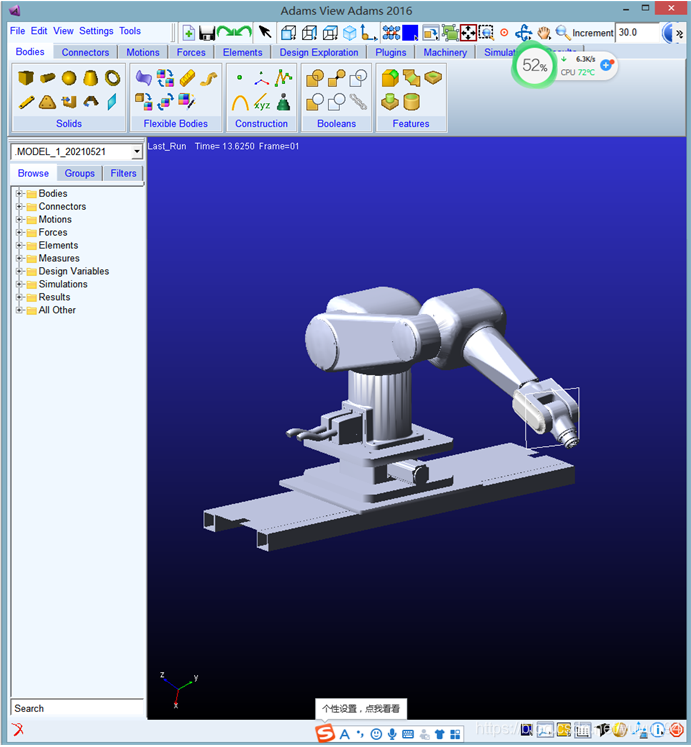Expand the Bodies tree folder
This screenshot has width=691, height=747.
pyautogui.click(x=19, y=194)
